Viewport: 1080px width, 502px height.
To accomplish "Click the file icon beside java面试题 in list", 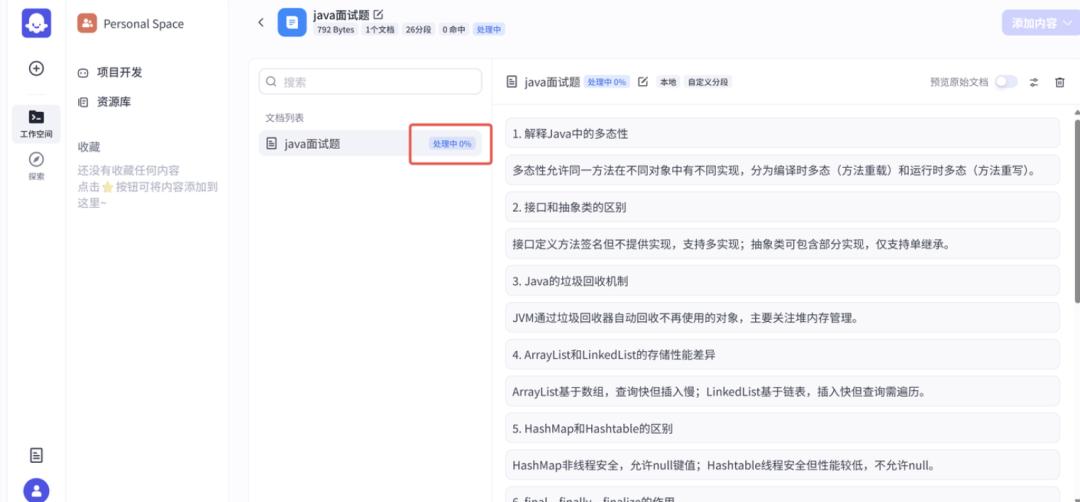I will (271, 144).
